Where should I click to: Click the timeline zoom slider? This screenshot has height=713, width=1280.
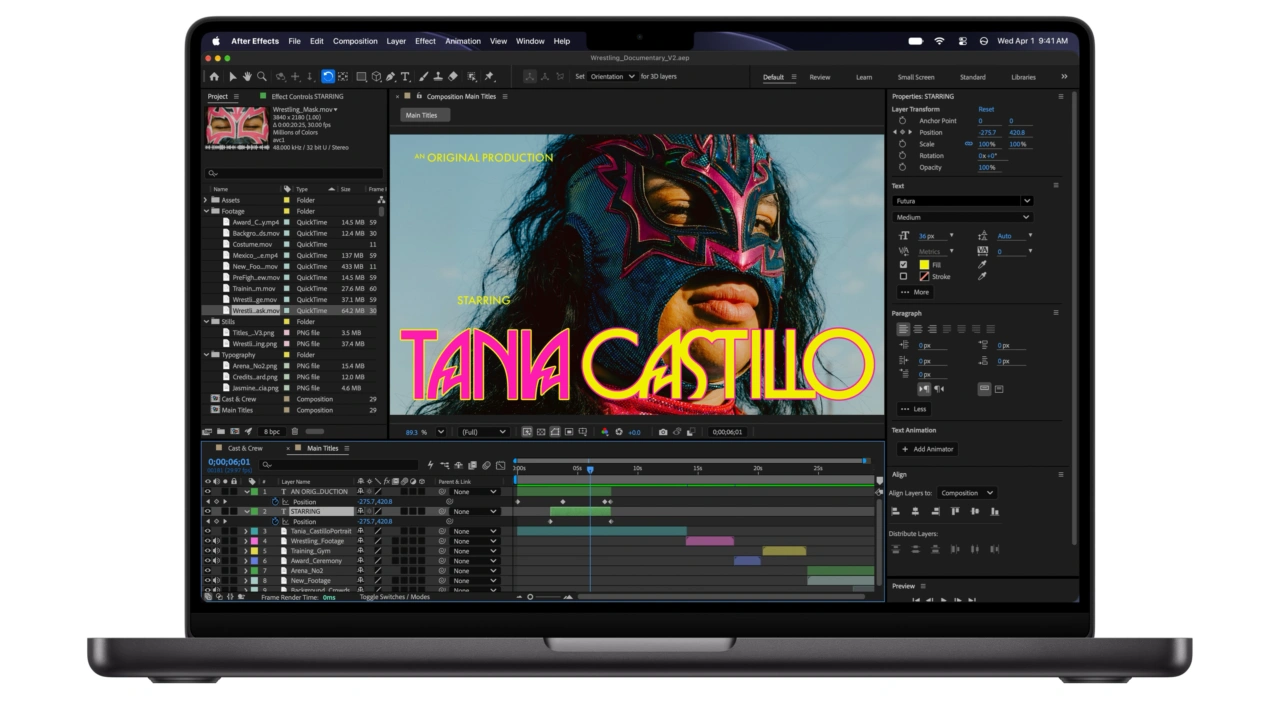coord(546,597)
